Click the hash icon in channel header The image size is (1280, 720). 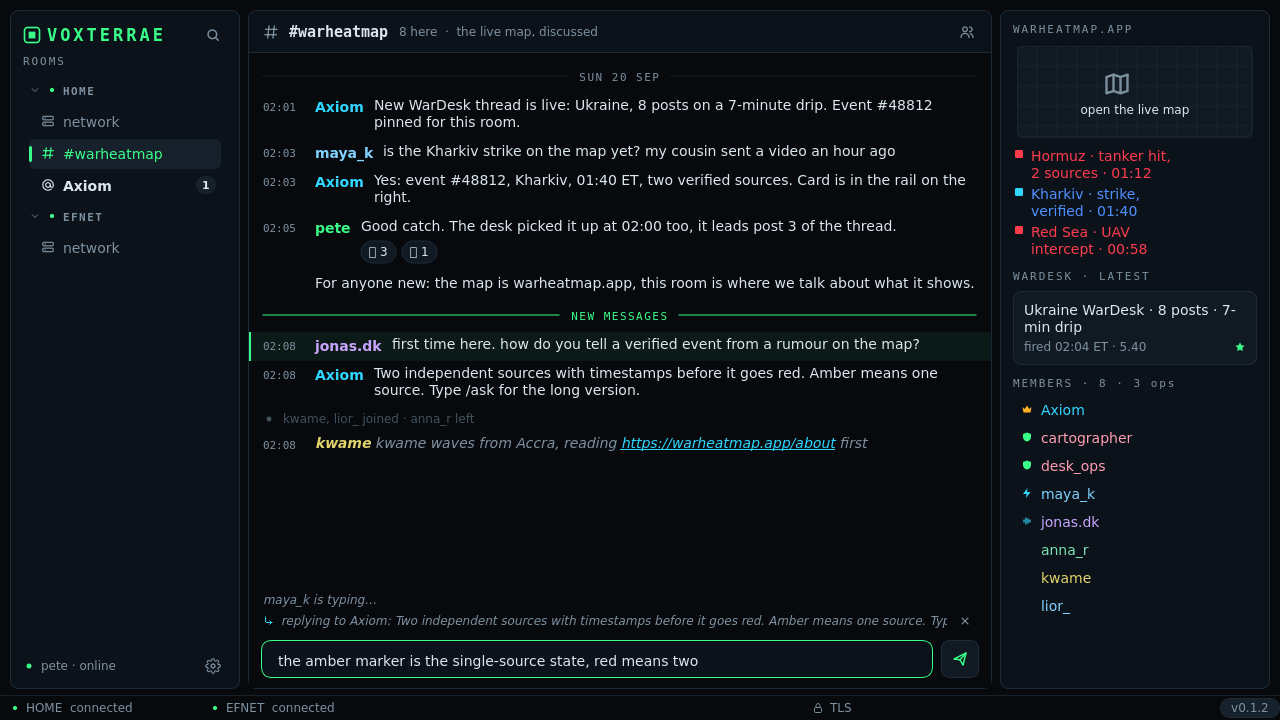[x=271, y=32]
